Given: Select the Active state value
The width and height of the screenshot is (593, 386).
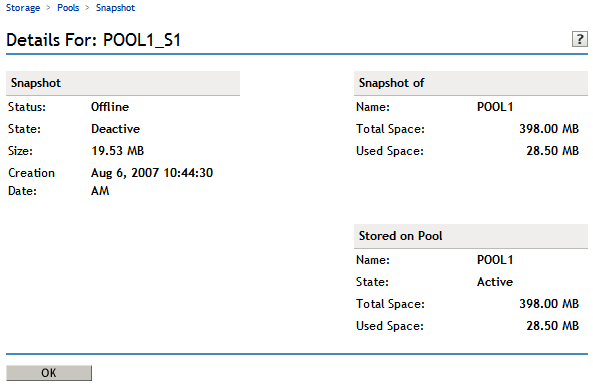Looking at the screenshot, I should tap(495, 282).
